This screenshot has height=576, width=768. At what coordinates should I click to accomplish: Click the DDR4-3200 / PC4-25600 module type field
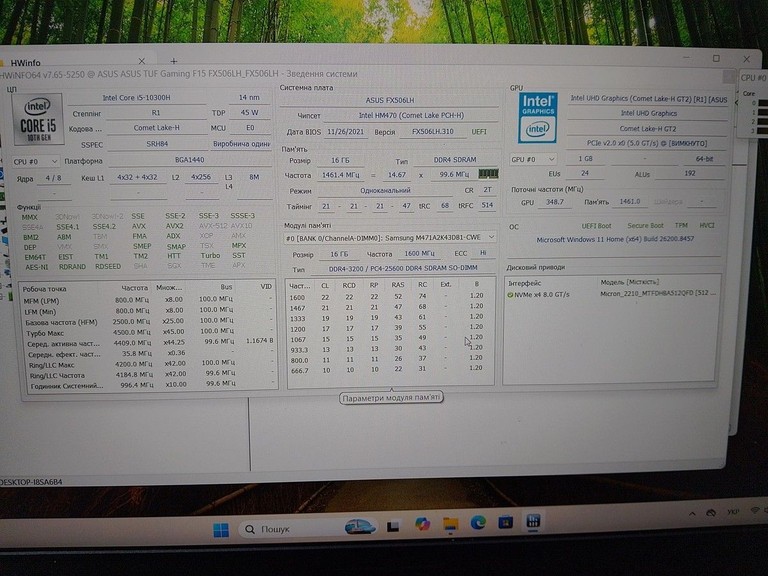(403, 268)
